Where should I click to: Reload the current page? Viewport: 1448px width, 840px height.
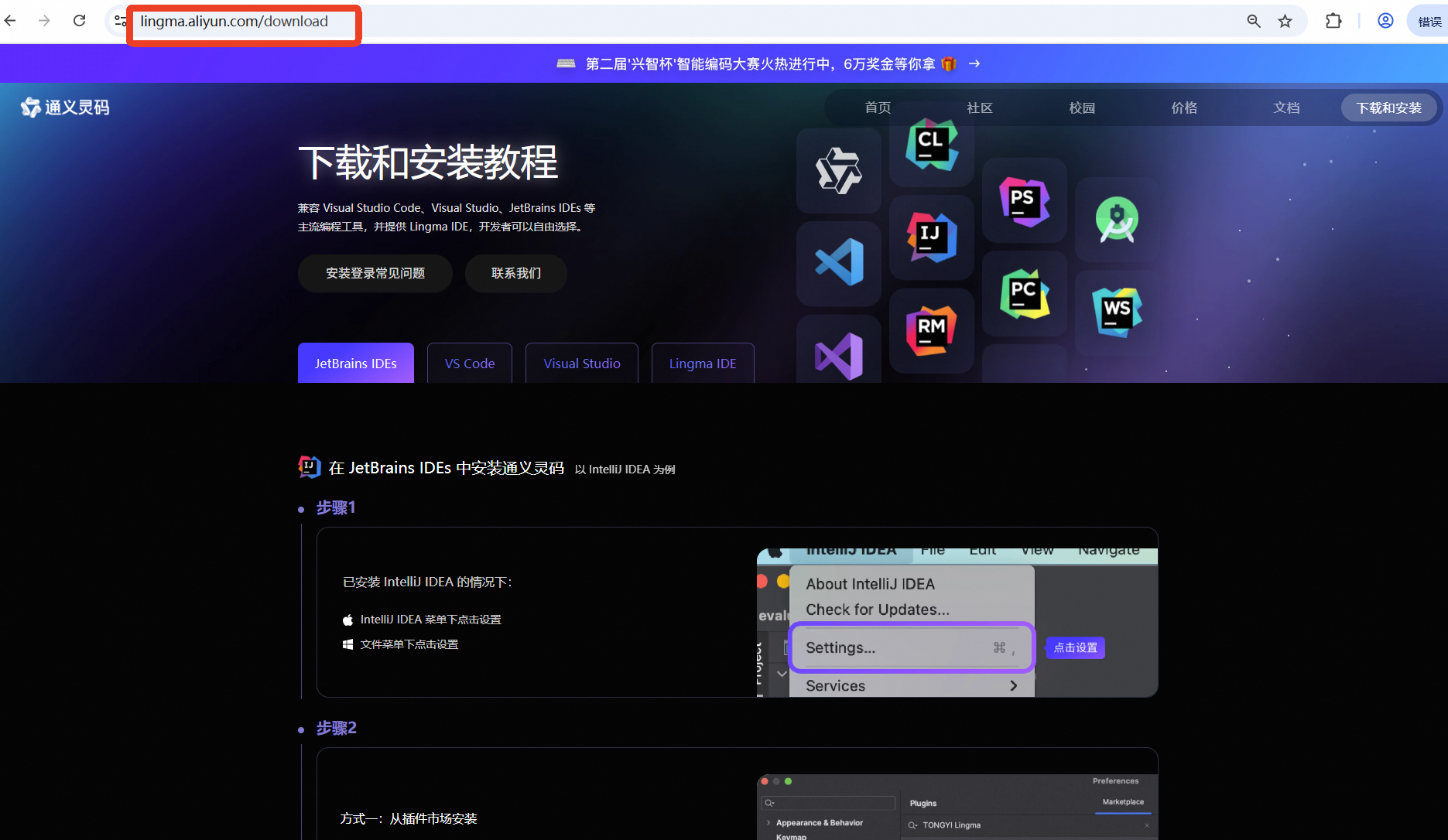coord(79,21)
